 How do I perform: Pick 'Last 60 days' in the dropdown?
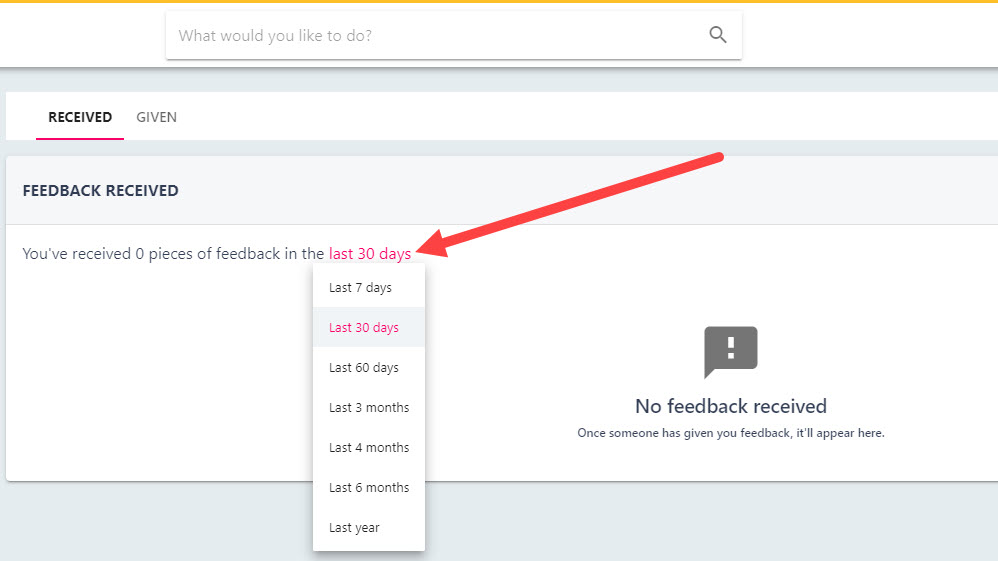click(x=369, y=367)
